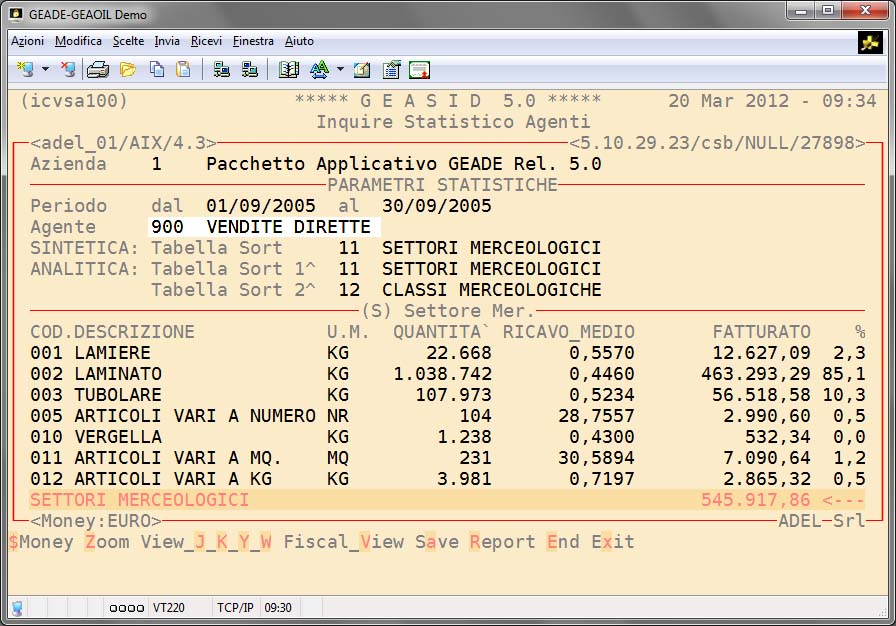Click the copy icon in toolbar

pos(156,70)
